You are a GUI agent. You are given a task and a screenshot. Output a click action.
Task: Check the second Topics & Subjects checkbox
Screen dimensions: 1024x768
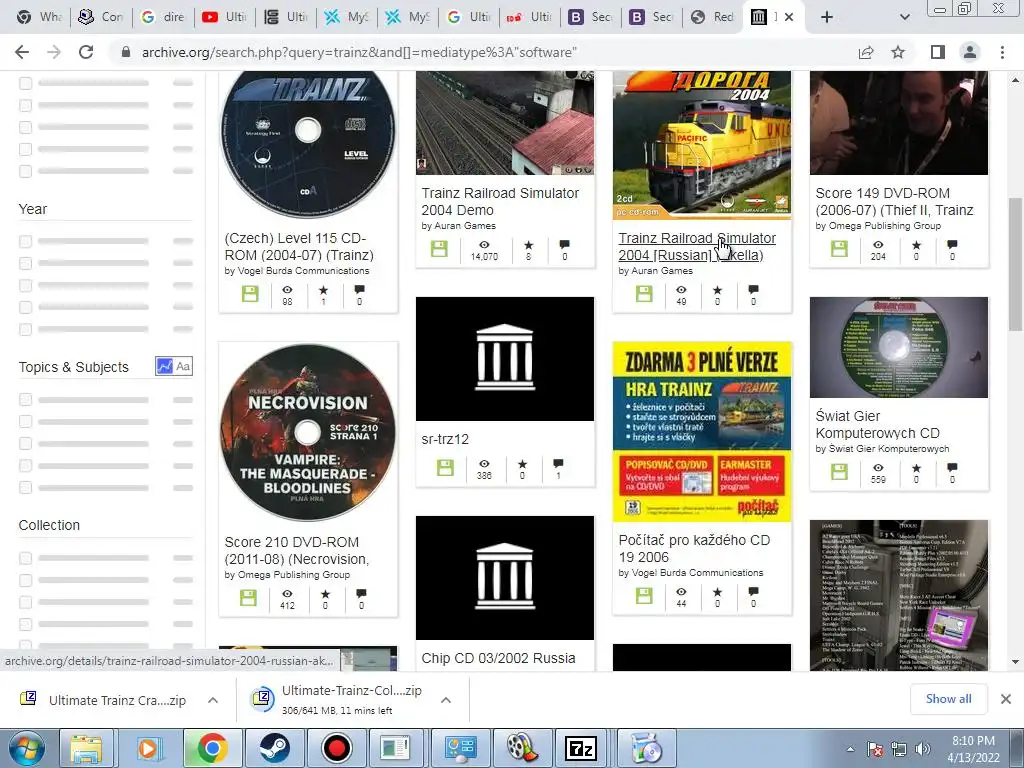25,421
